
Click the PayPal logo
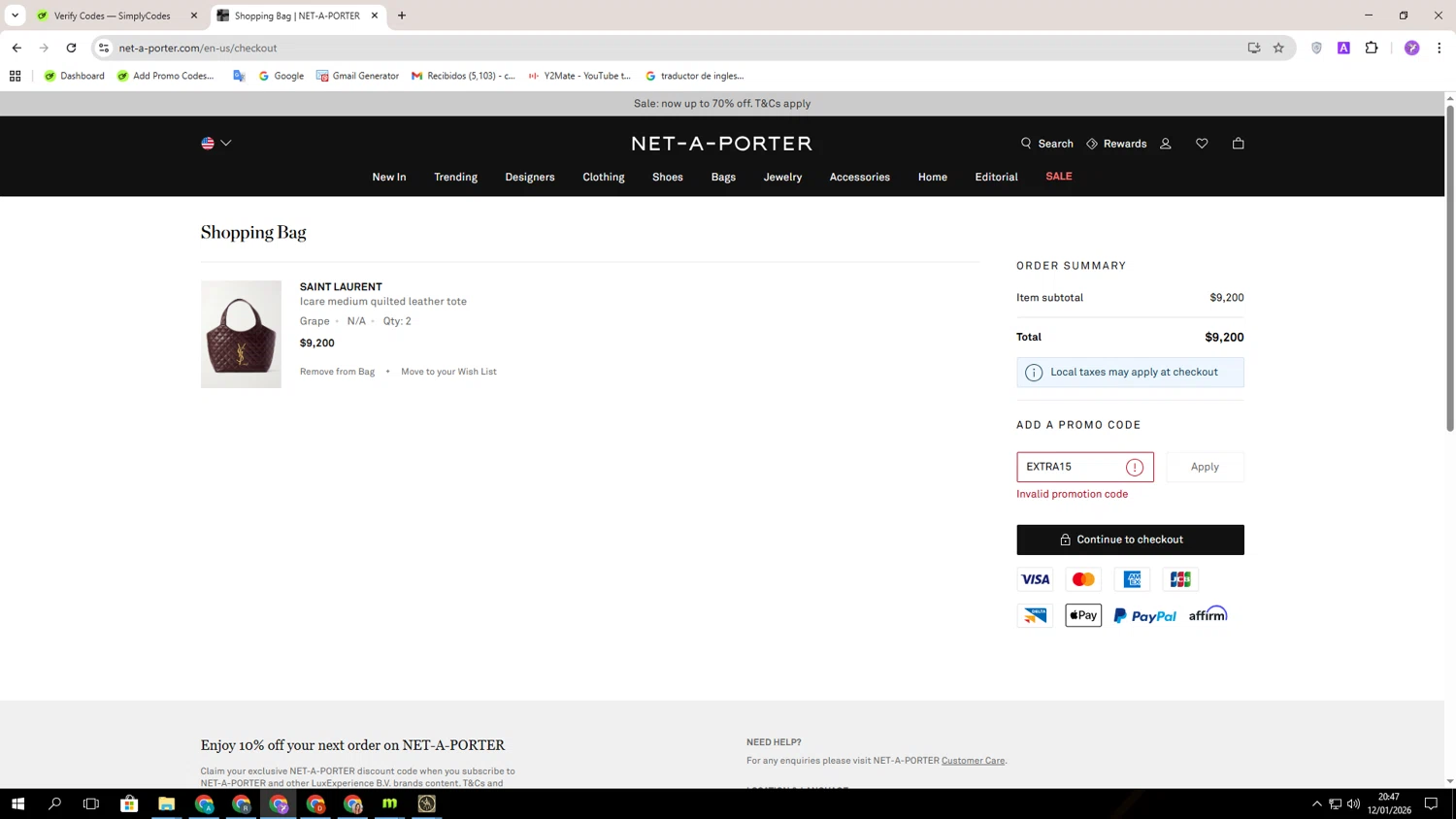[1144, 615]
